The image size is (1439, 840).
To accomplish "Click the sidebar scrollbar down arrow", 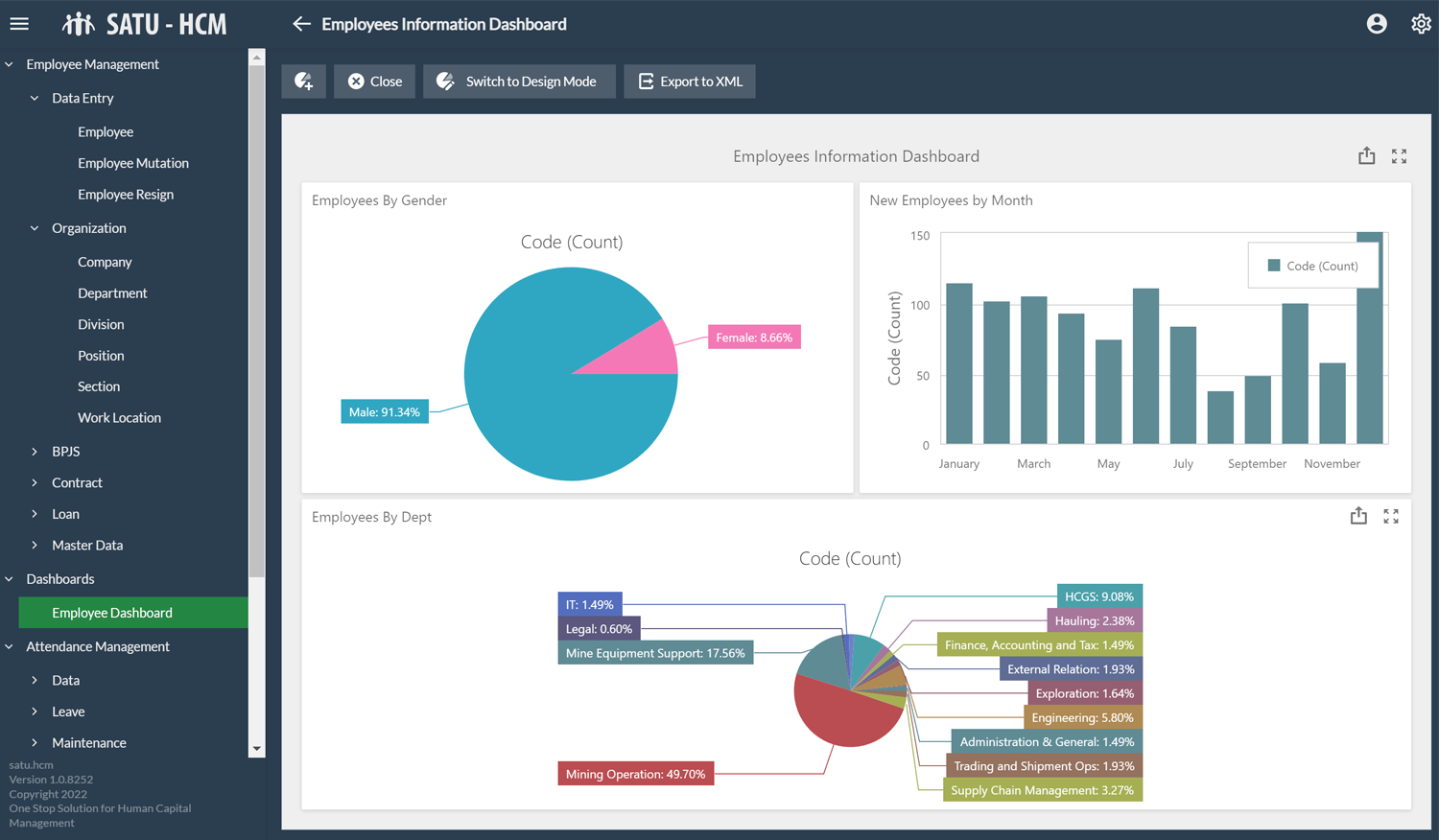I will (x=256, y=749).
